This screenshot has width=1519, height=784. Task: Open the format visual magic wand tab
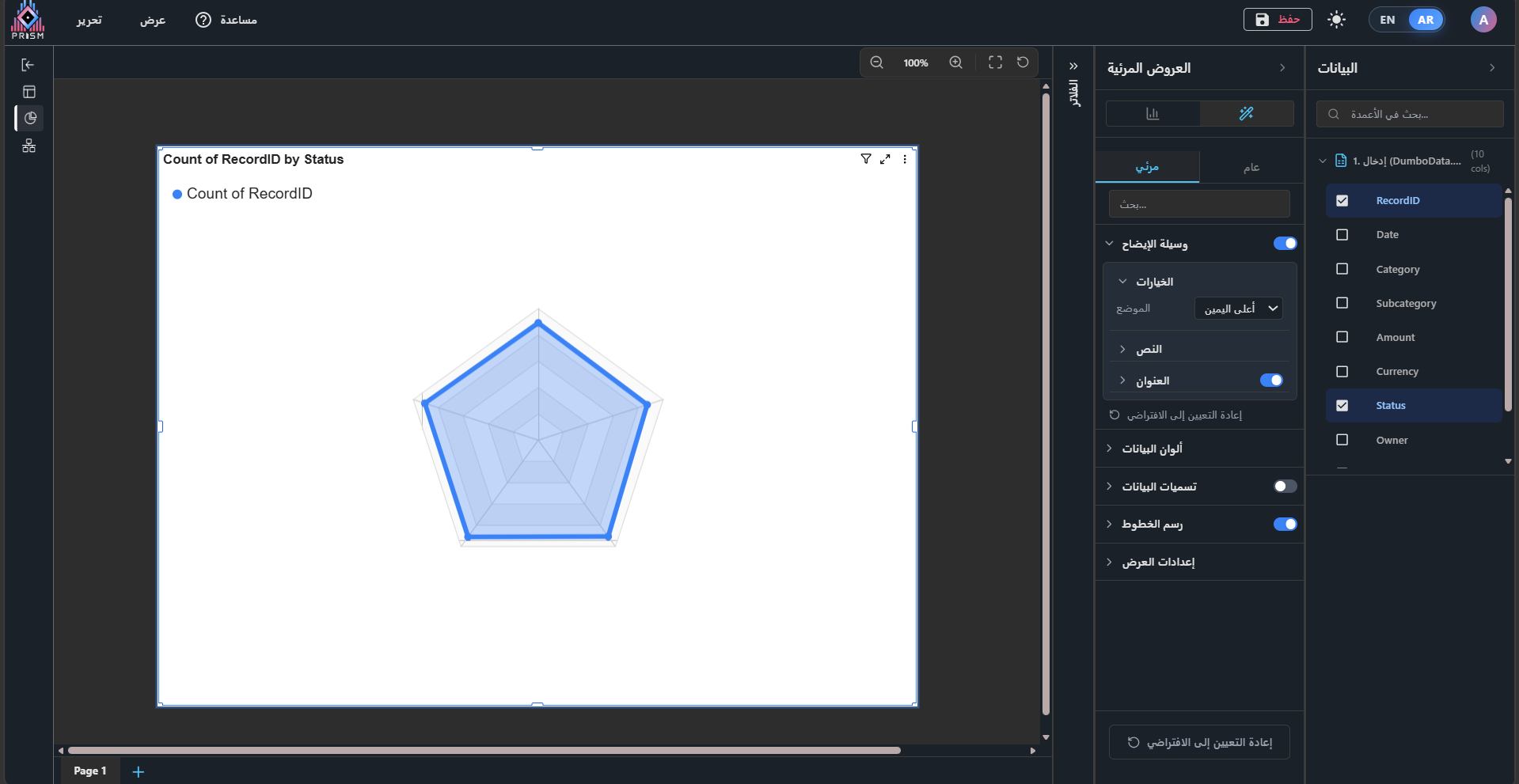(1246, 114)
